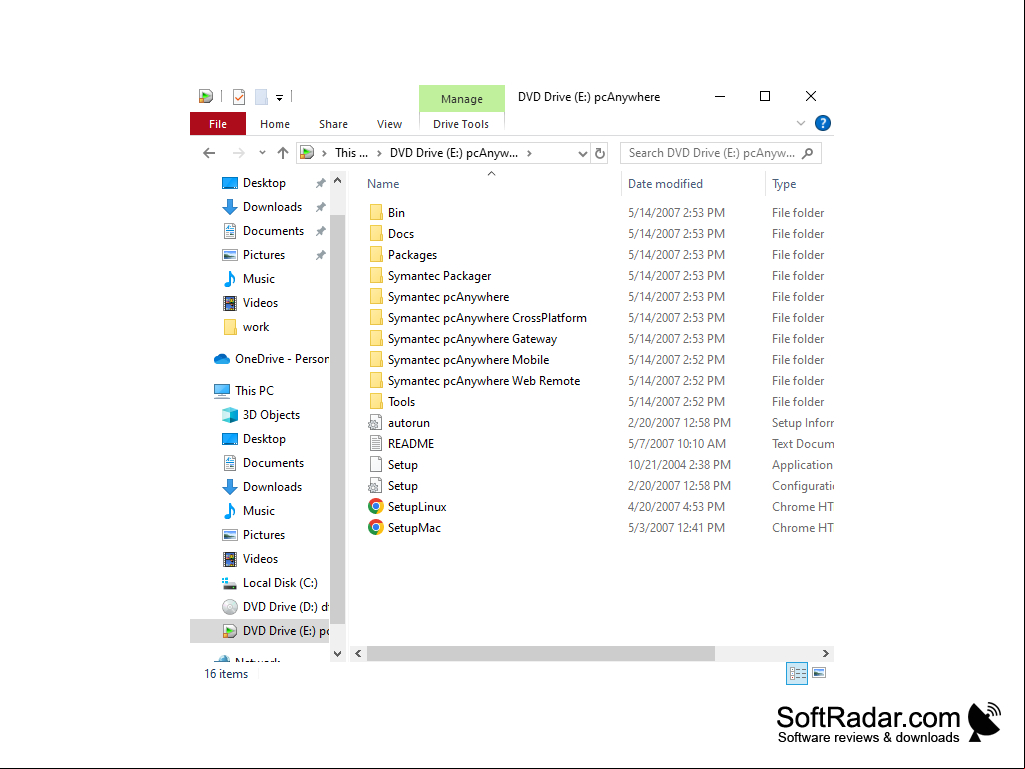Select the Symantec Packager folder icon
The image size is (1025, 769).
click(376, 275)
